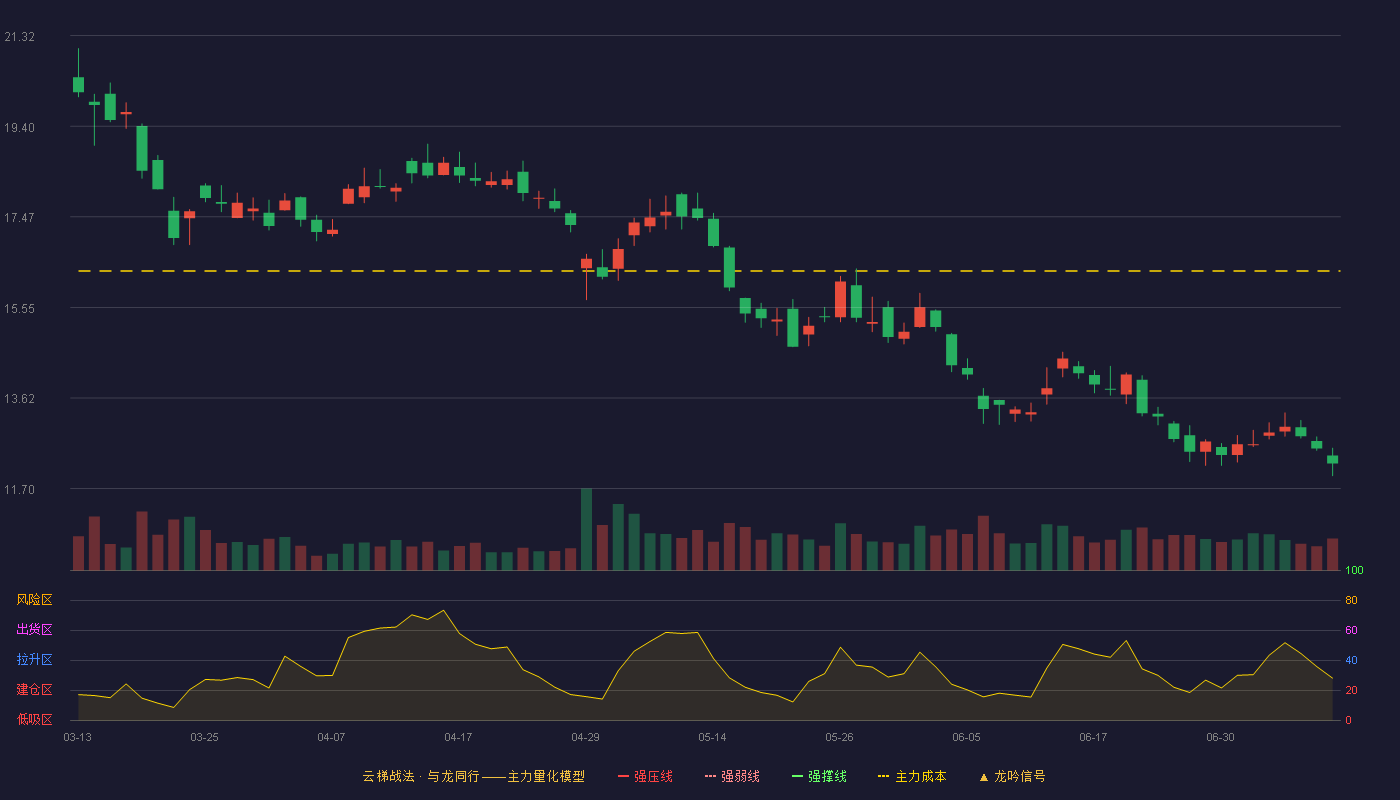Click the yellow dashed main-cost line on chart
This screenshot has width=1400, height=800.
tap(709, 271)
